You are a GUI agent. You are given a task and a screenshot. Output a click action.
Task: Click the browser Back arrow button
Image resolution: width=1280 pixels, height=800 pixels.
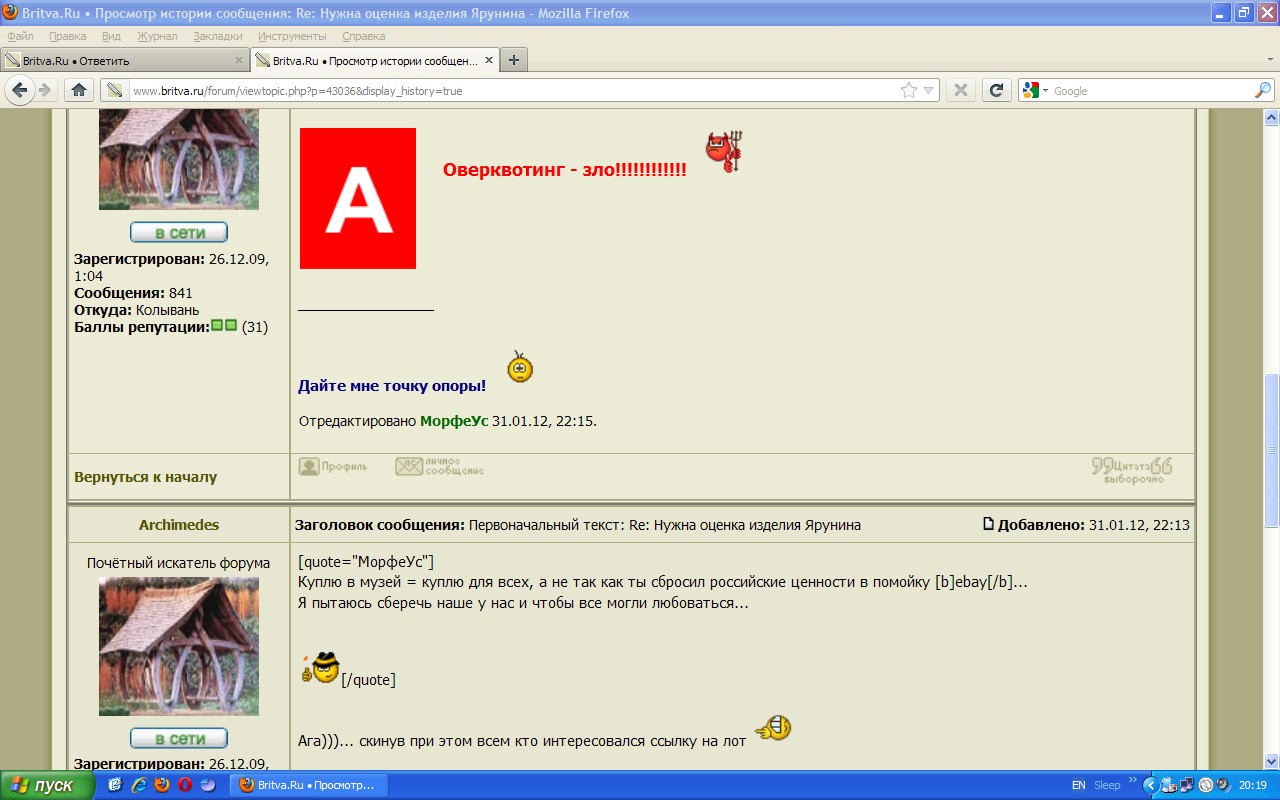19,90
